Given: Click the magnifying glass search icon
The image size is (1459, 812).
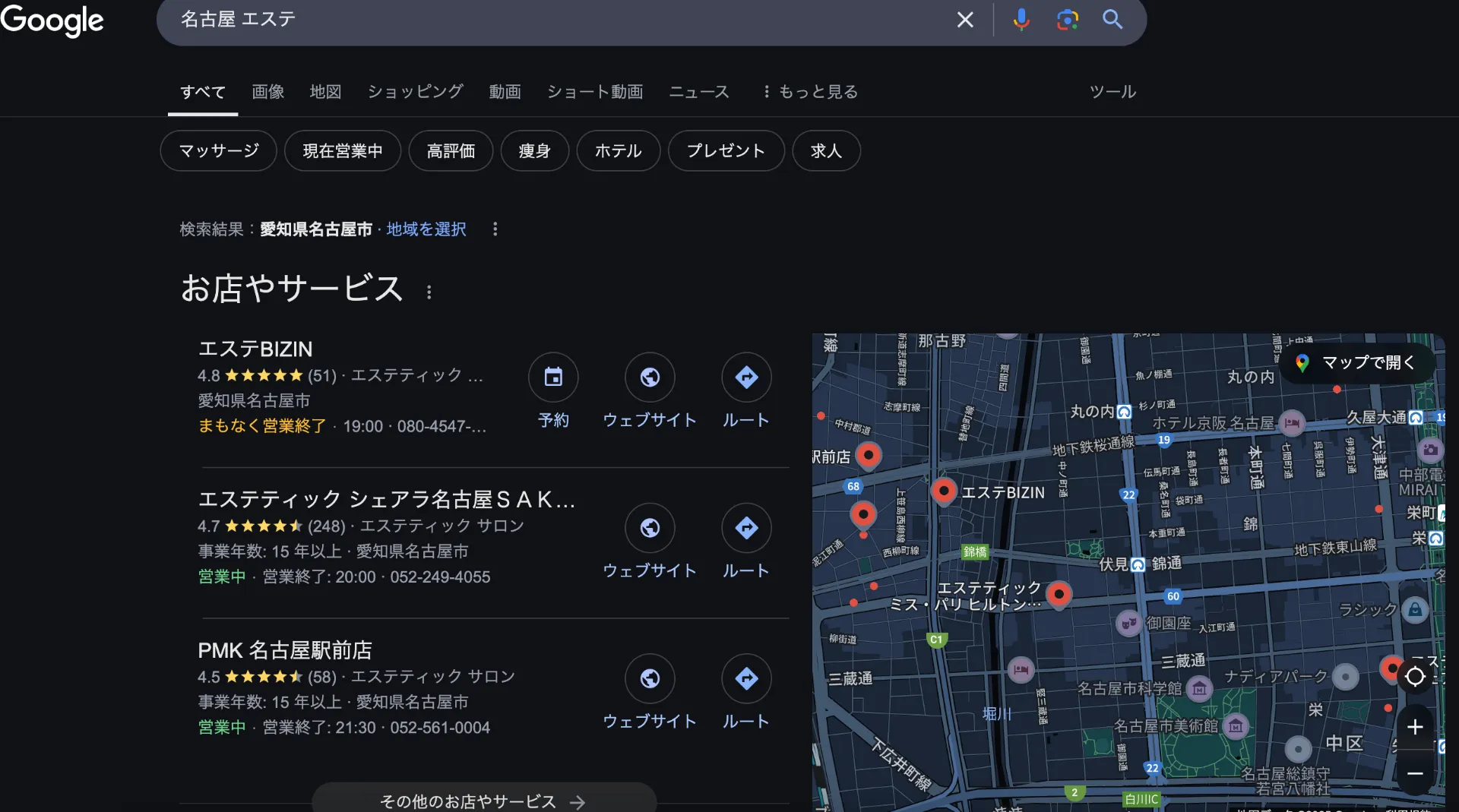Looking at the screenshot, I should 1112,20.
